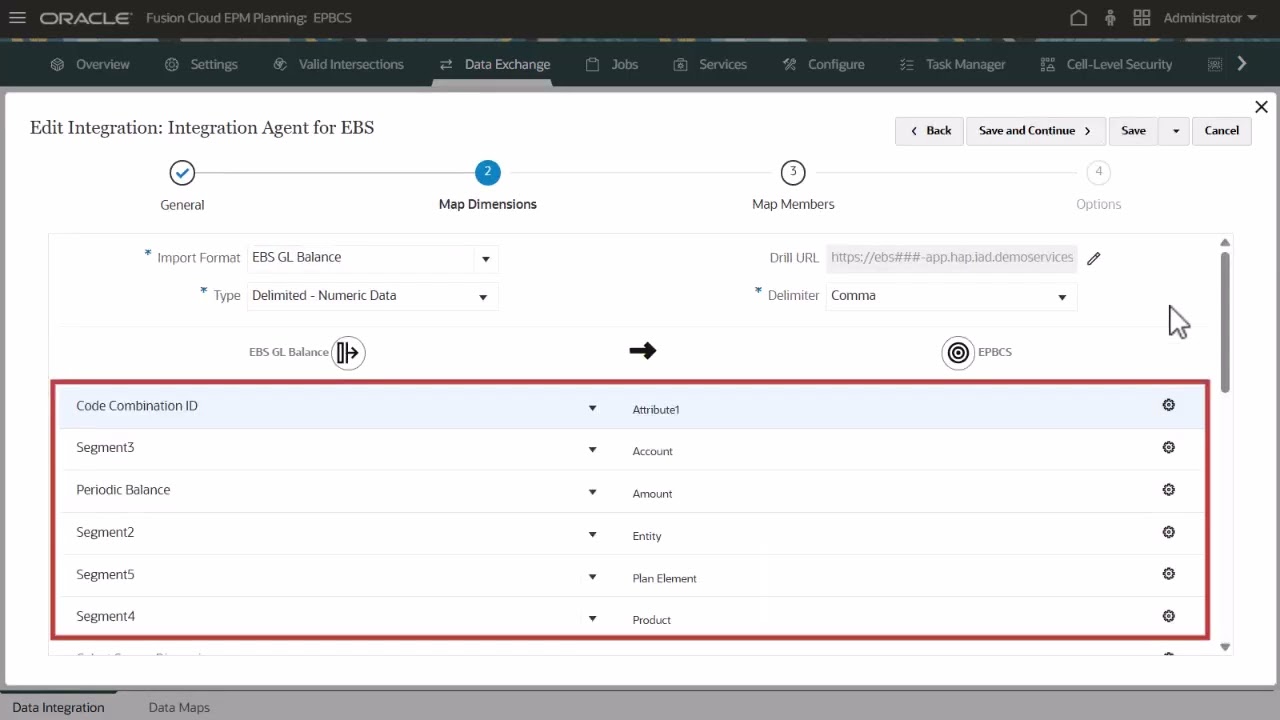
Task: Click the Cancel button
Action: [1221, 131]
